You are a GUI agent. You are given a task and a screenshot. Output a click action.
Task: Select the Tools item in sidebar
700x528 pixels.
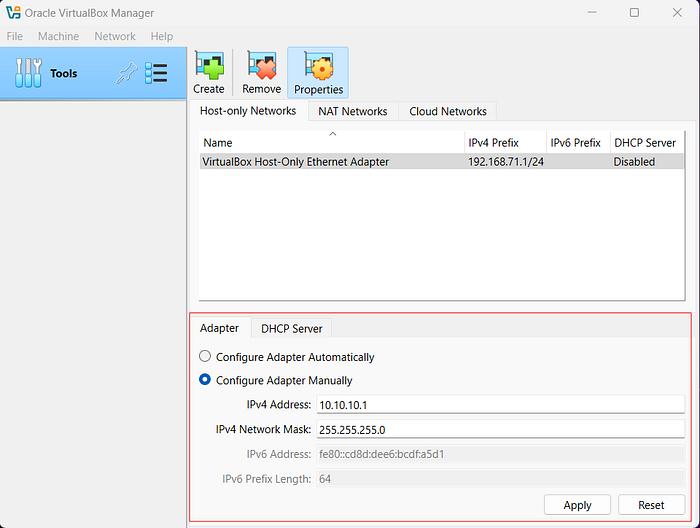point(93,73)
